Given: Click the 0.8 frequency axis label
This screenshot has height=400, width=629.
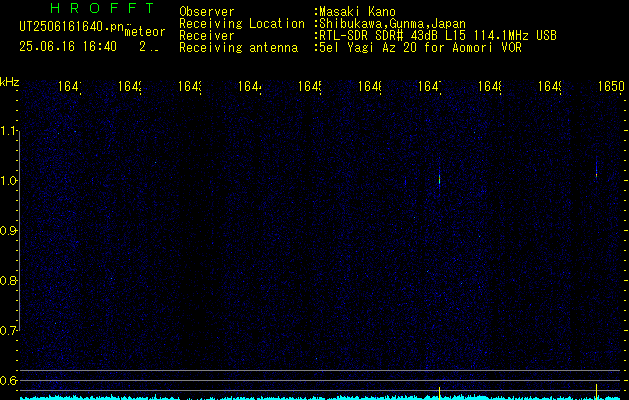Looking at the screenshot, I should coord(9,280).
